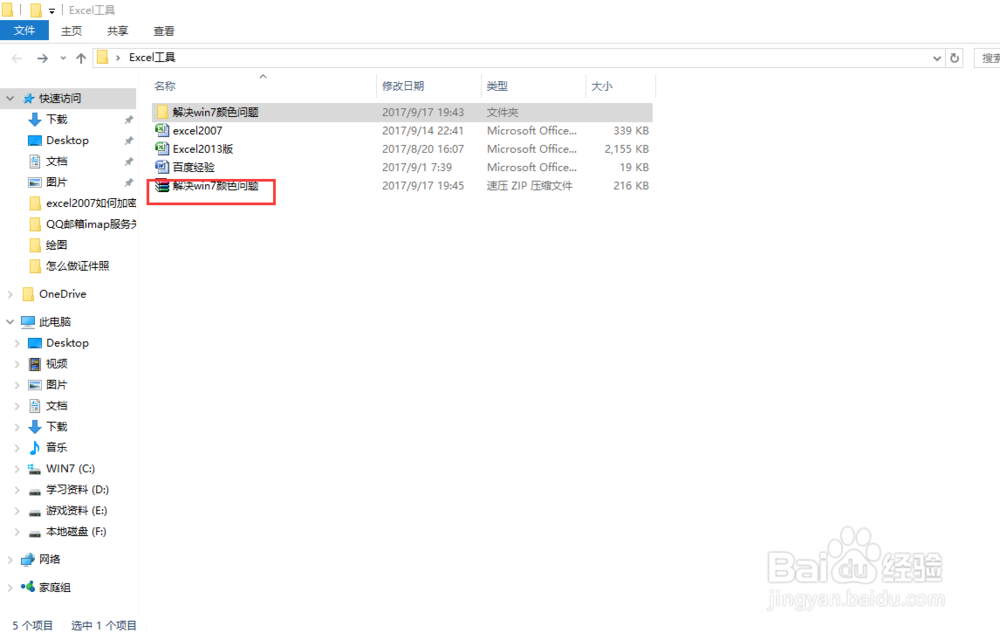
Task: Go forward with the forward arrow
Action: 42,58
